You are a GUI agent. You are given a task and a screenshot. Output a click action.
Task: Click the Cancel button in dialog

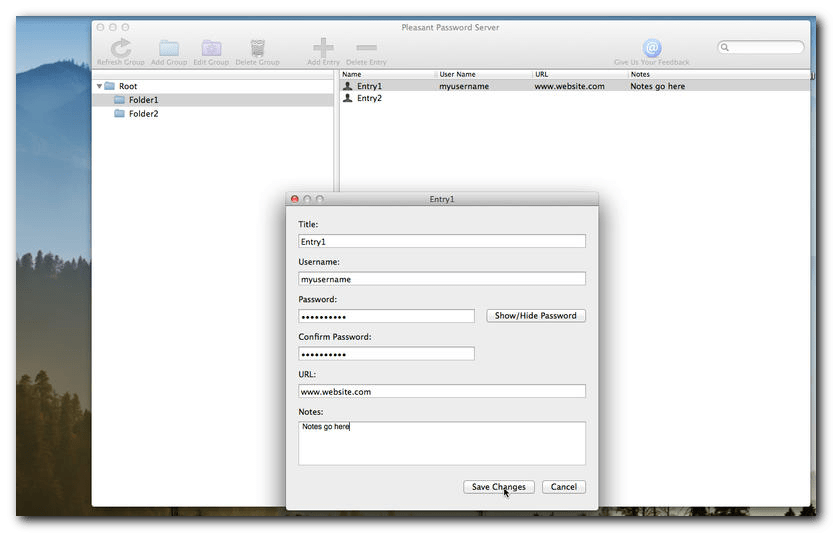(564, 487)
